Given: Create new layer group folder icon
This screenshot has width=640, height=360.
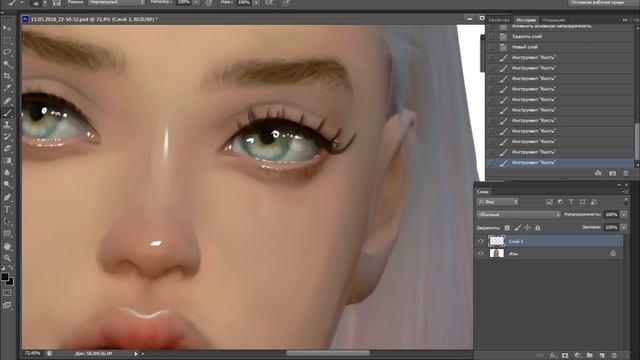Looking at the screenshot, I should coord(590,356).
